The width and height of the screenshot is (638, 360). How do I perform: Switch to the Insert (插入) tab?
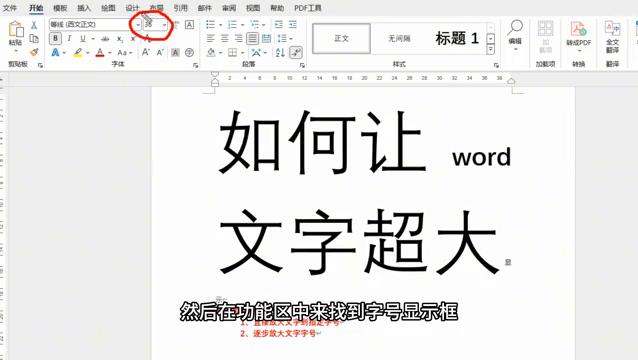pyautogui.click(x=84, y=8)
